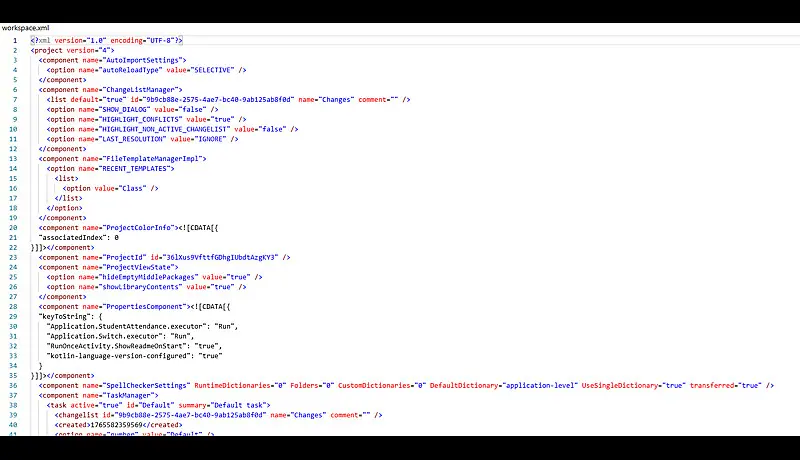Viewport: 800px width, 460px height.
Task: Click the changelist id value on line 39
Action: [190, 415]
